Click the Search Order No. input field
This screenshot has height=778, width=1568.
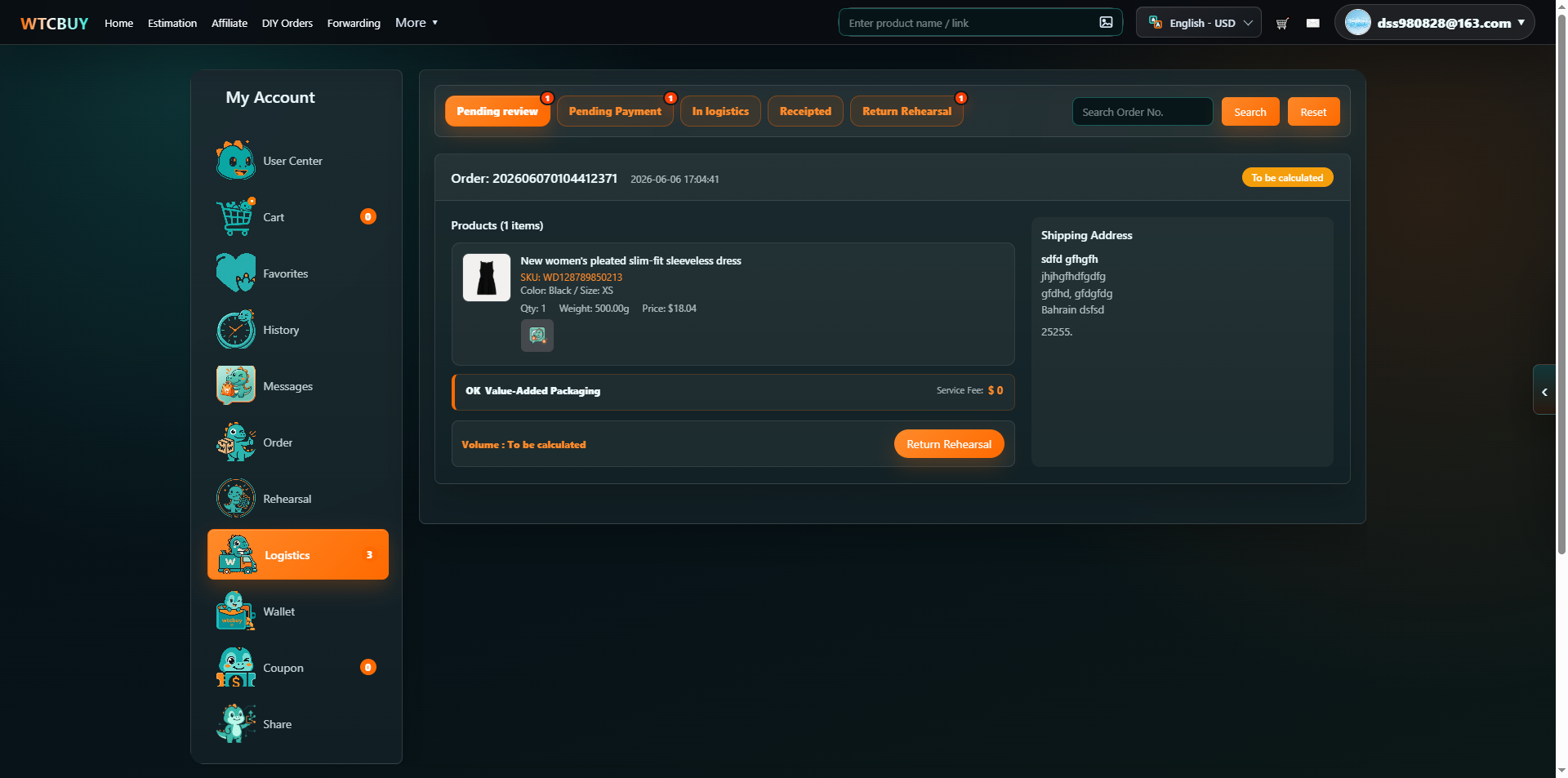click(1143, 112)
